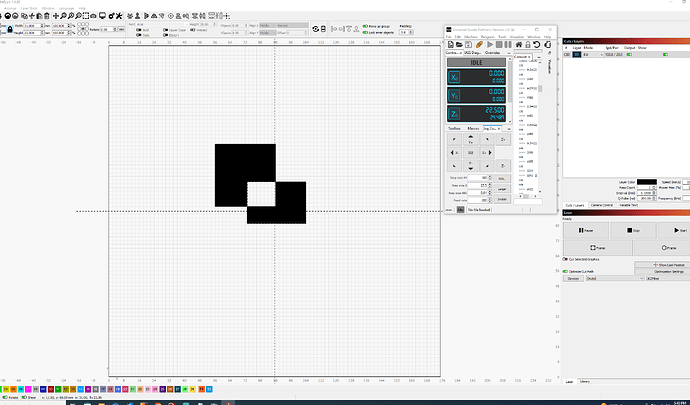This screenshot has width=690, height=405.
Task: Jog Z+ button in UGS jog controller
Action: (x=503, y=139)
